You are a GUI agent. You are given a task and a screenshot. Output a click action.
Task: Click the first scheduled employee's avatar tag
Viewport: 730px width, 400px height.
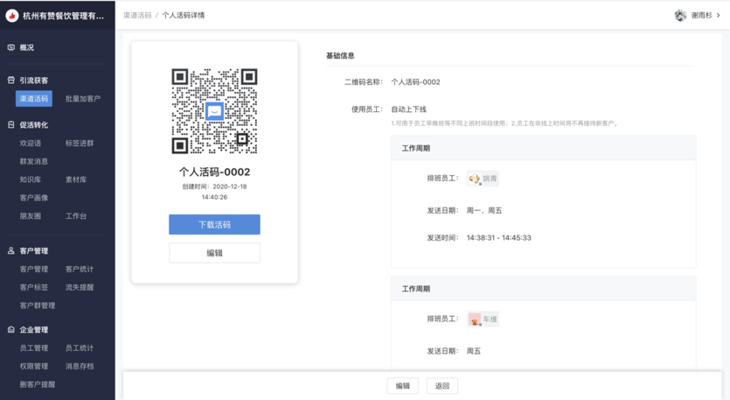(x=483, y=178)
